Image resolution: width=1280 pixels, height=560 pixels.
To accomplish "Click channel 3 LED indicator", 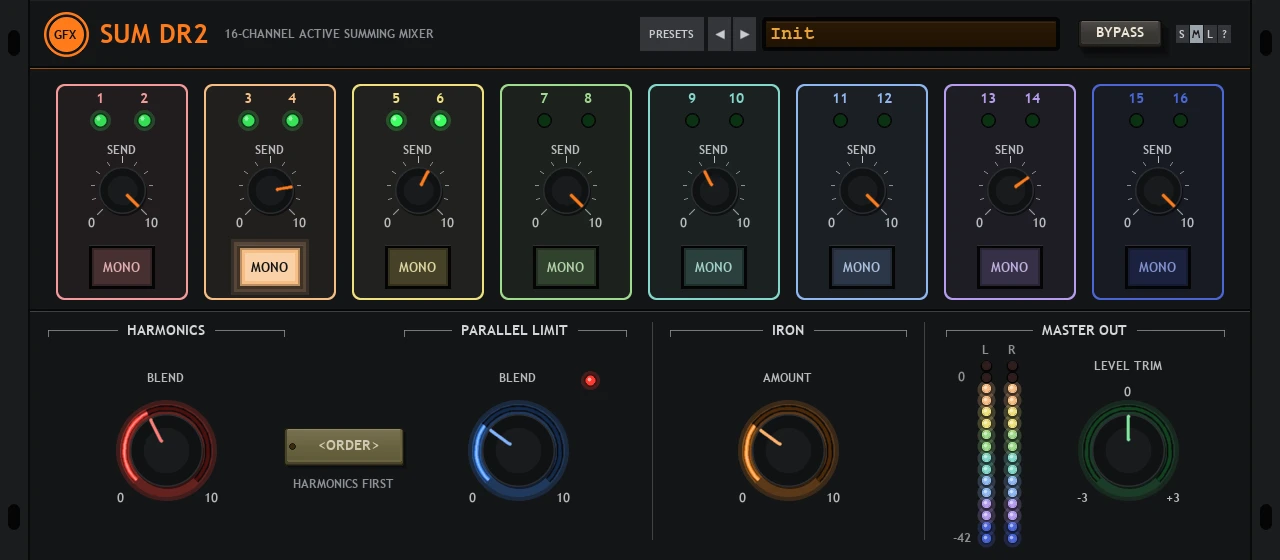I will 248,121.
